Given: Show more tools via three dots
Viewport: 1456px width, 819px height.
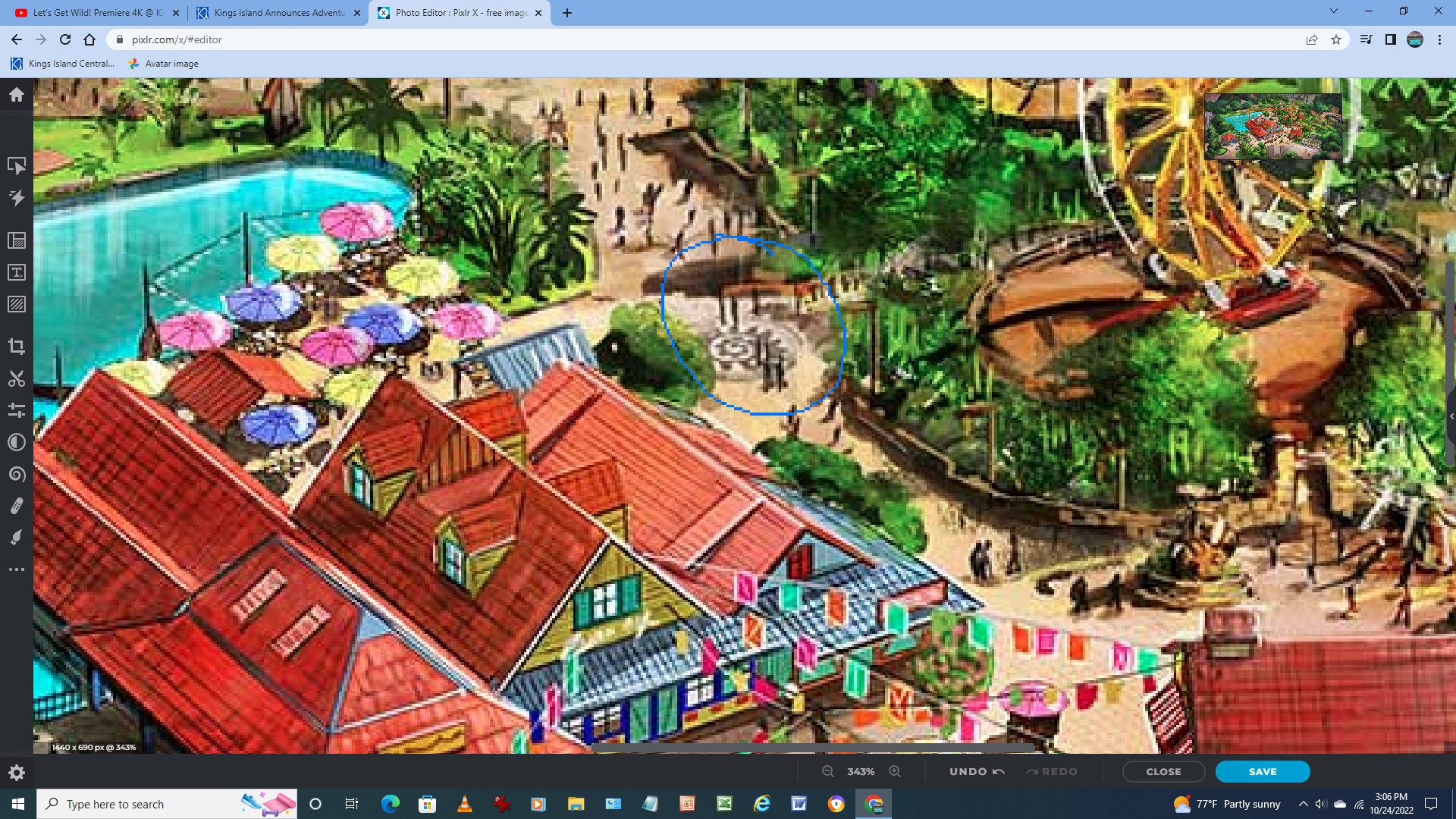Looking at the screenshot, I should (x=17, y=570).
